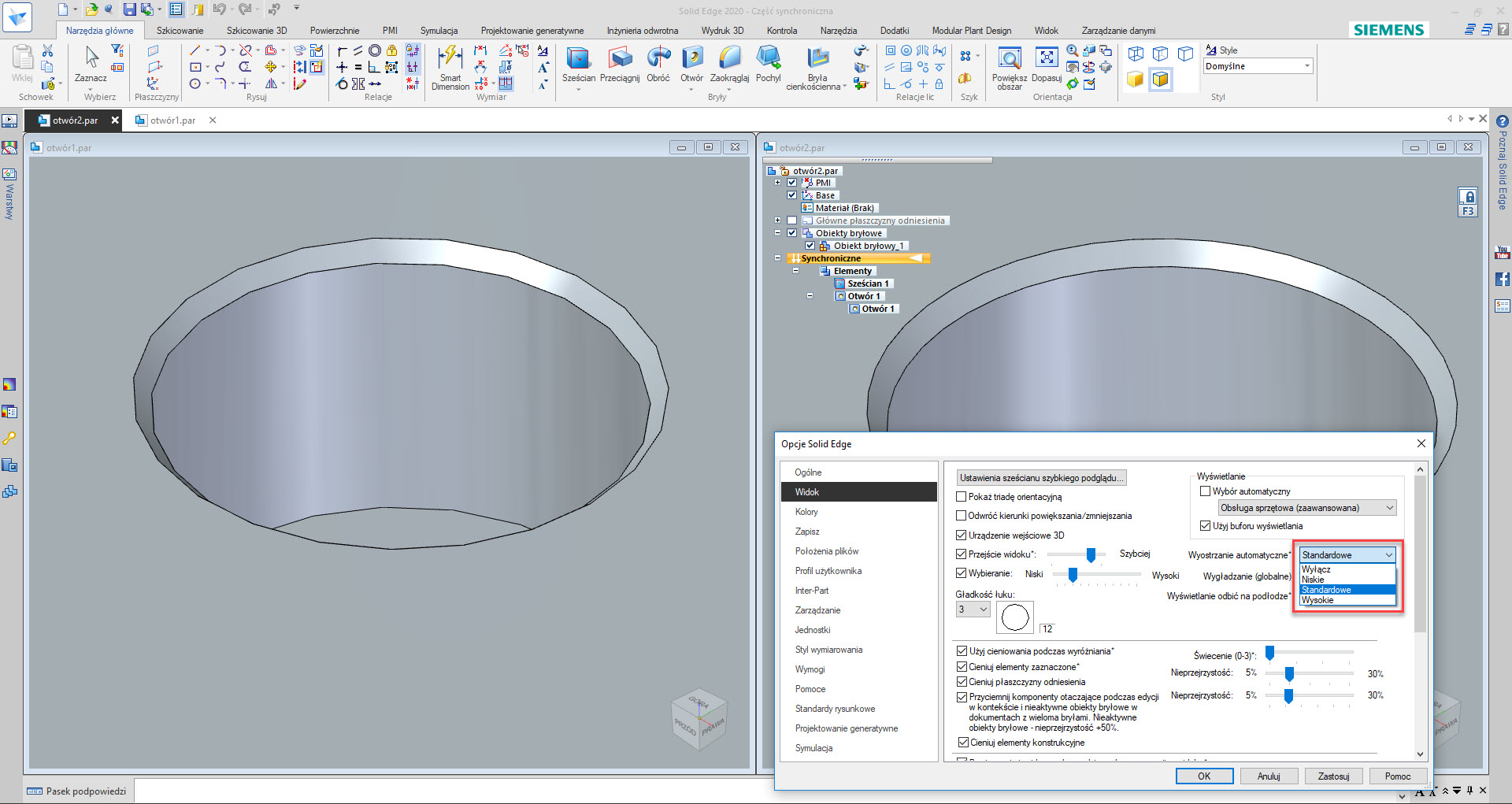Choose Niskie in sharpening dropdown list
Viewport: 1512px width, 804px height.
tap(1347, 580)
